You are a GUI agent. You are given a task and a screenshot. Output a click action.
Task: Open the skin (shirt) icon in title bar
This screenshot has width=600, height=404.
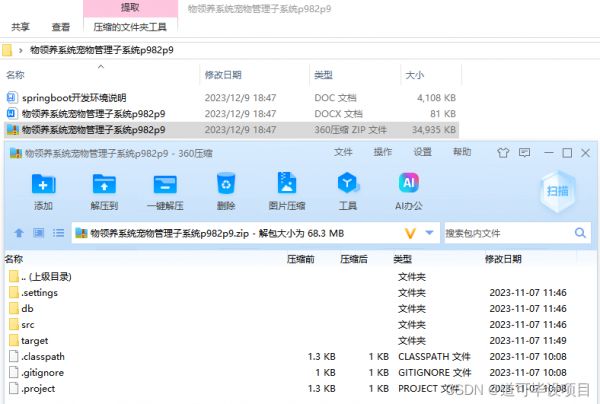(503, 153)
